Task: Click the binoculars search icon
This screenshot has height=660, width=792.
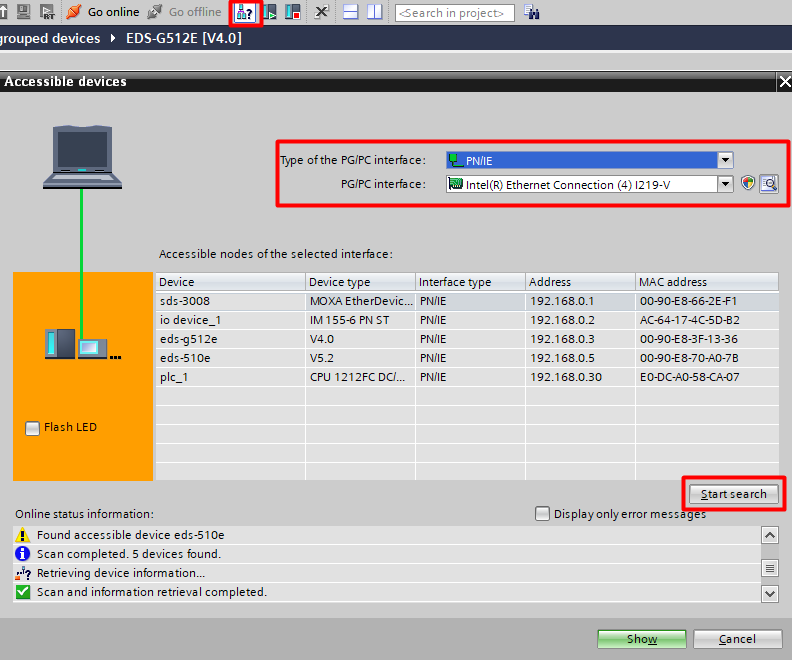Action: [531, 13]
